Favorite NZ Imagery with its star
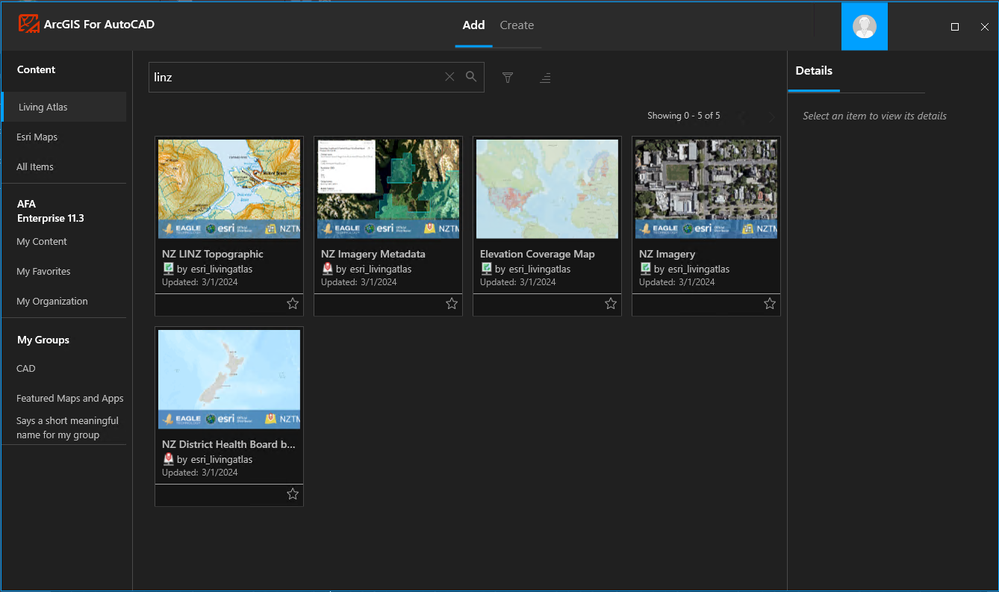The width and height of the screenshot is (999, 592). click(770, 303)
